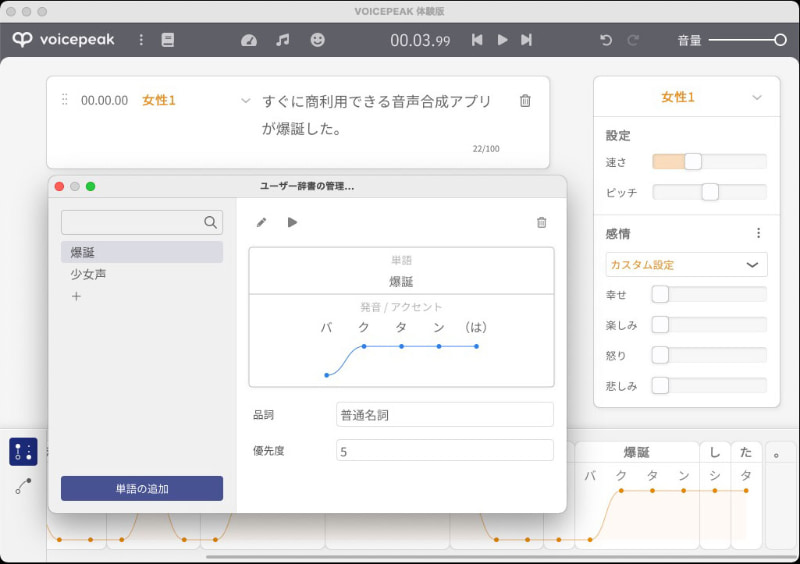Undo the last action
800x564 pixels.
(606, 40)
